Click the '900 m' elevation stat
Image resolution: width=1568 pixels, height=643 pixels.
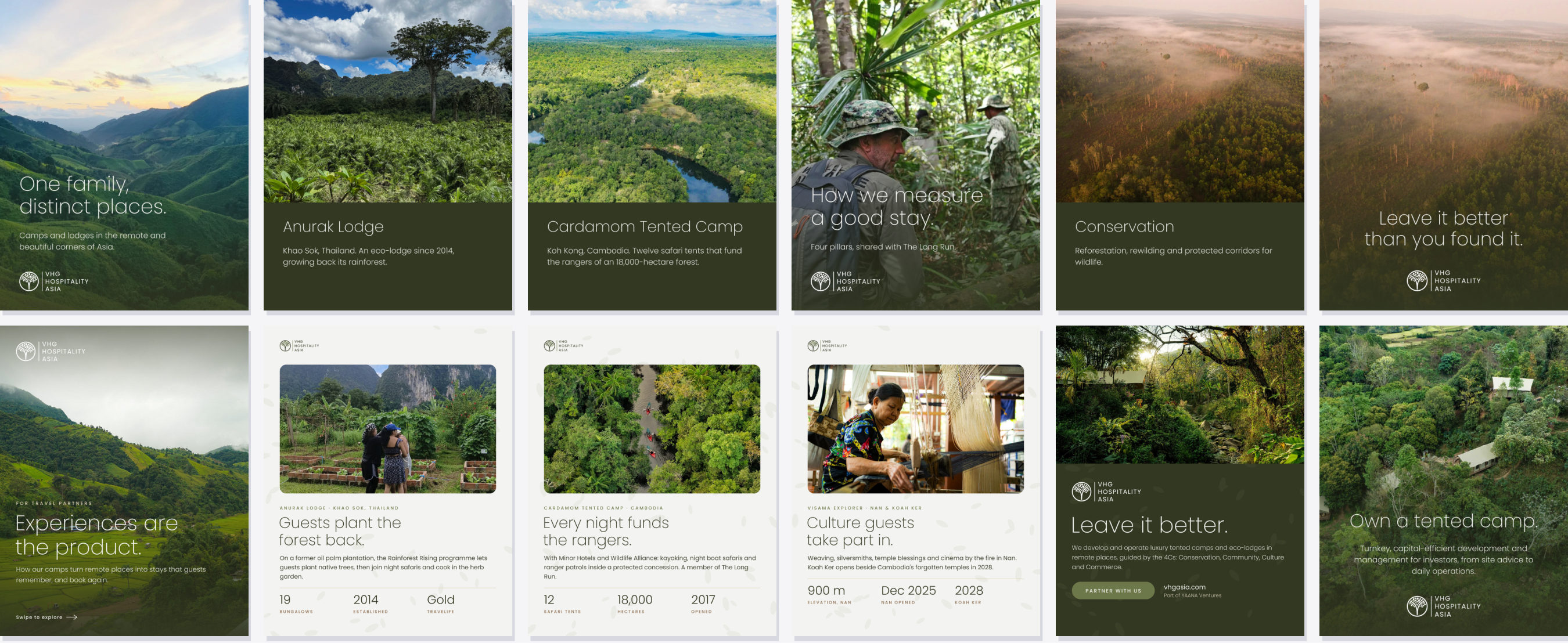point(826,591)
